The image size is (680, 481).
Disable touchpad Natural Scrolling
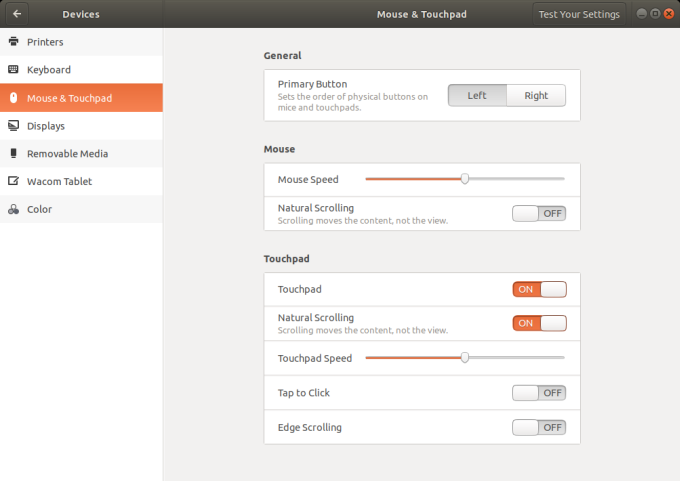[x=539, y=323]
